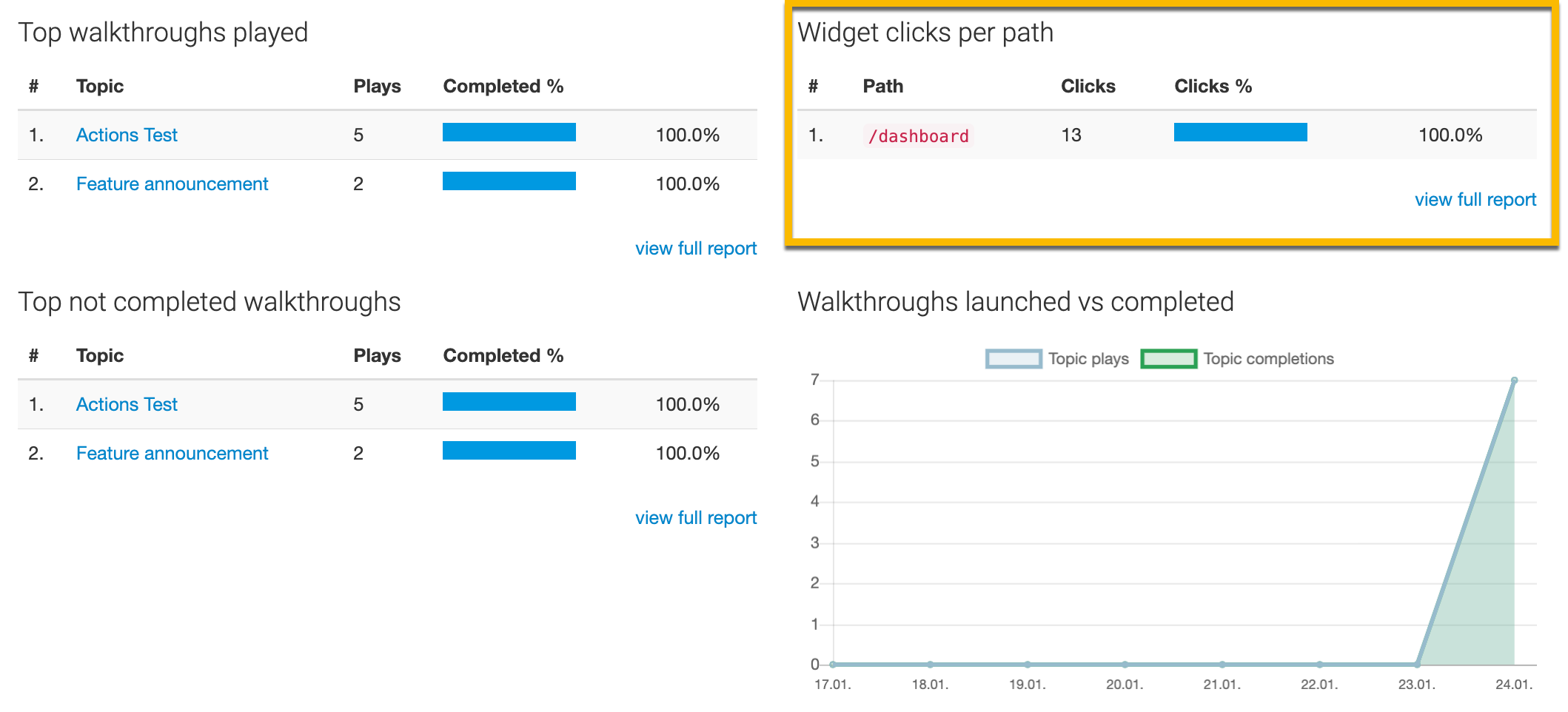Image resolution: width=1568 pixels, height=712 pixels.
Task: Open Feature announcement under Top not completed walkthroughs
Action: pyautogui.click(x=172, y=453)
